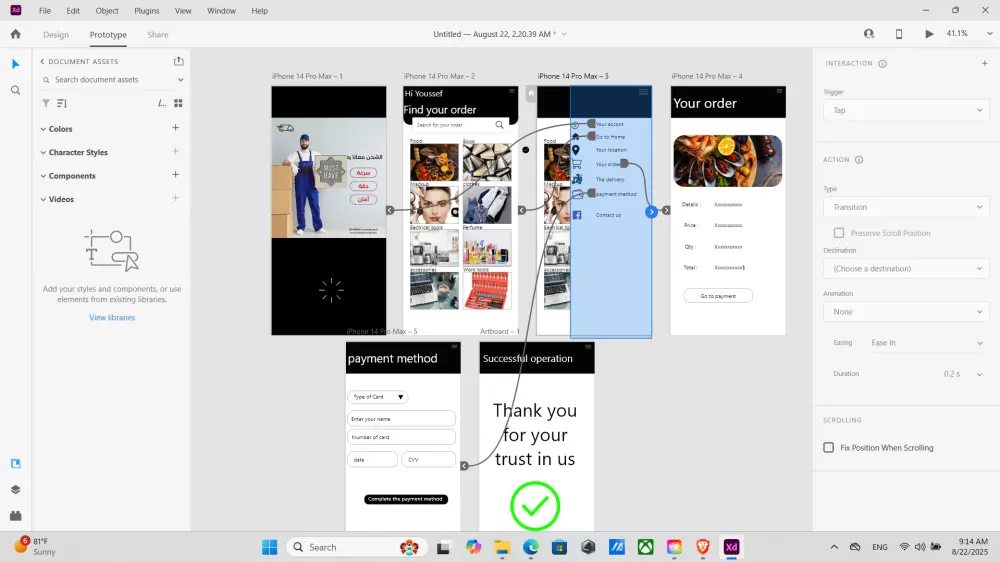Open the zoom level dropdown at 41.1%
1000x562 pixels.
click(x=990, y=34)
